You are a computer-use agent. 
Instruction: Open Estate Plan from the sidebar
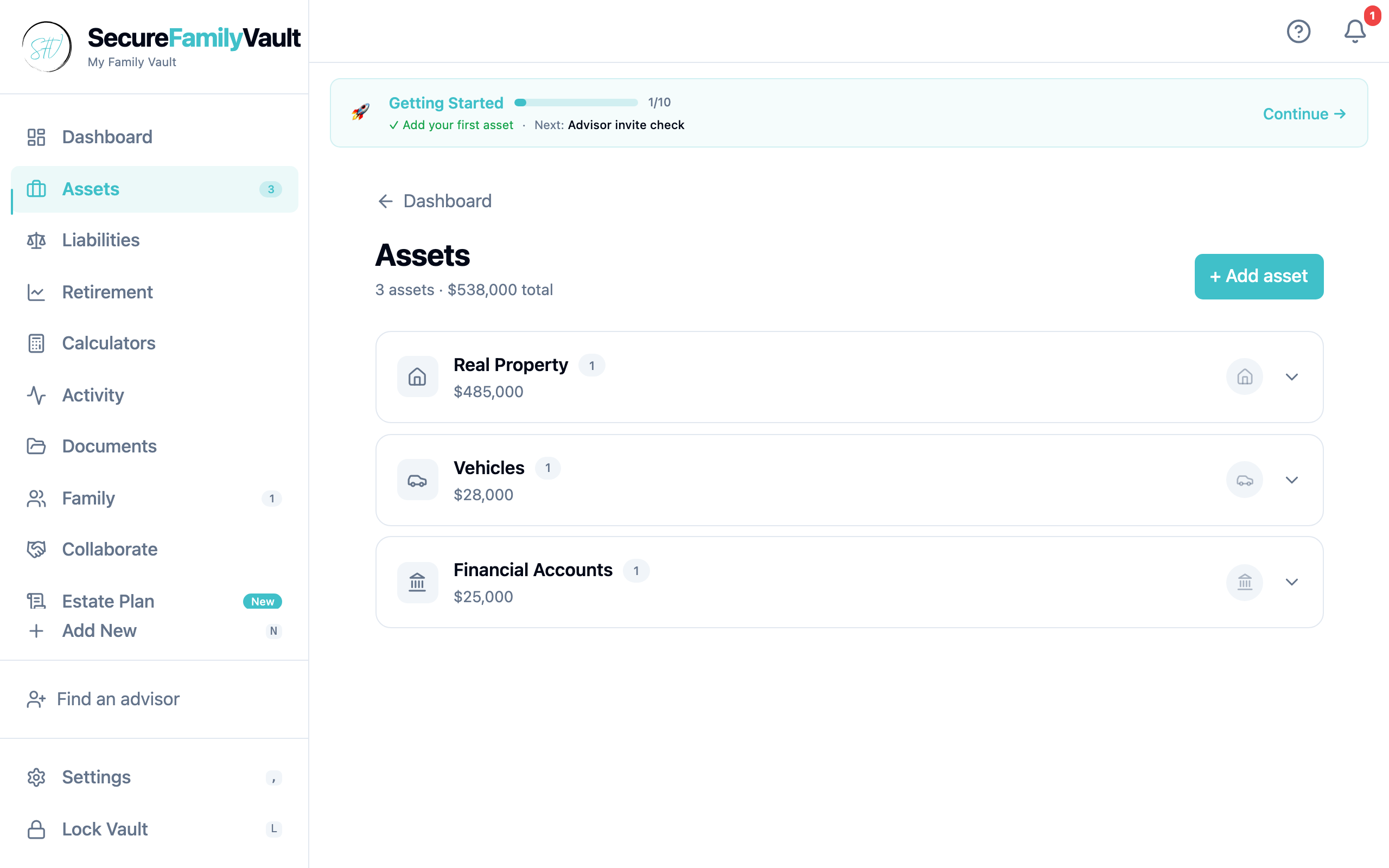[x=155, y=601]
